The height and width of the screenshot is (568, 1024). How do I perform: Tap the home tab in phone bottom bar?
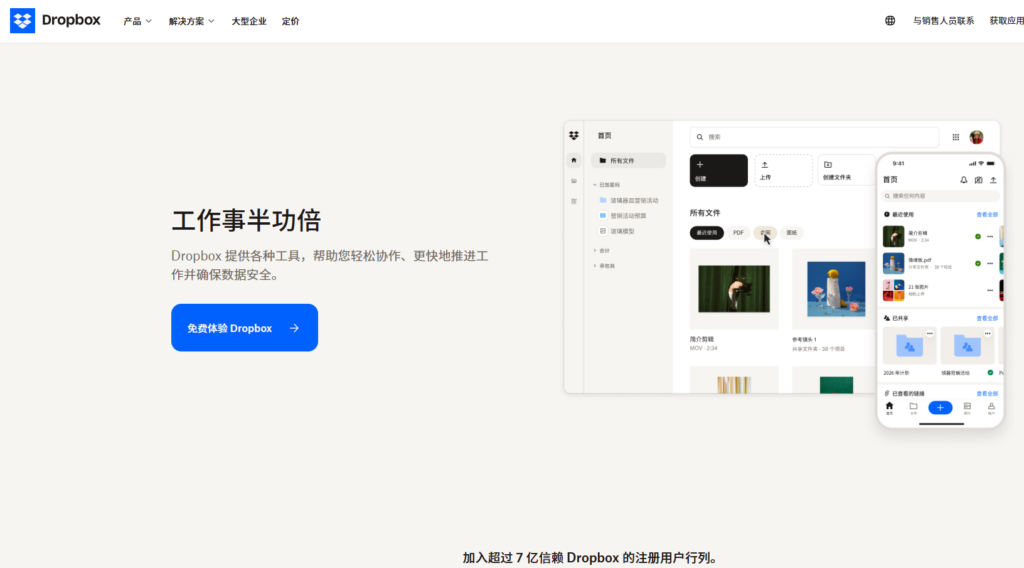tap(889, 408)
